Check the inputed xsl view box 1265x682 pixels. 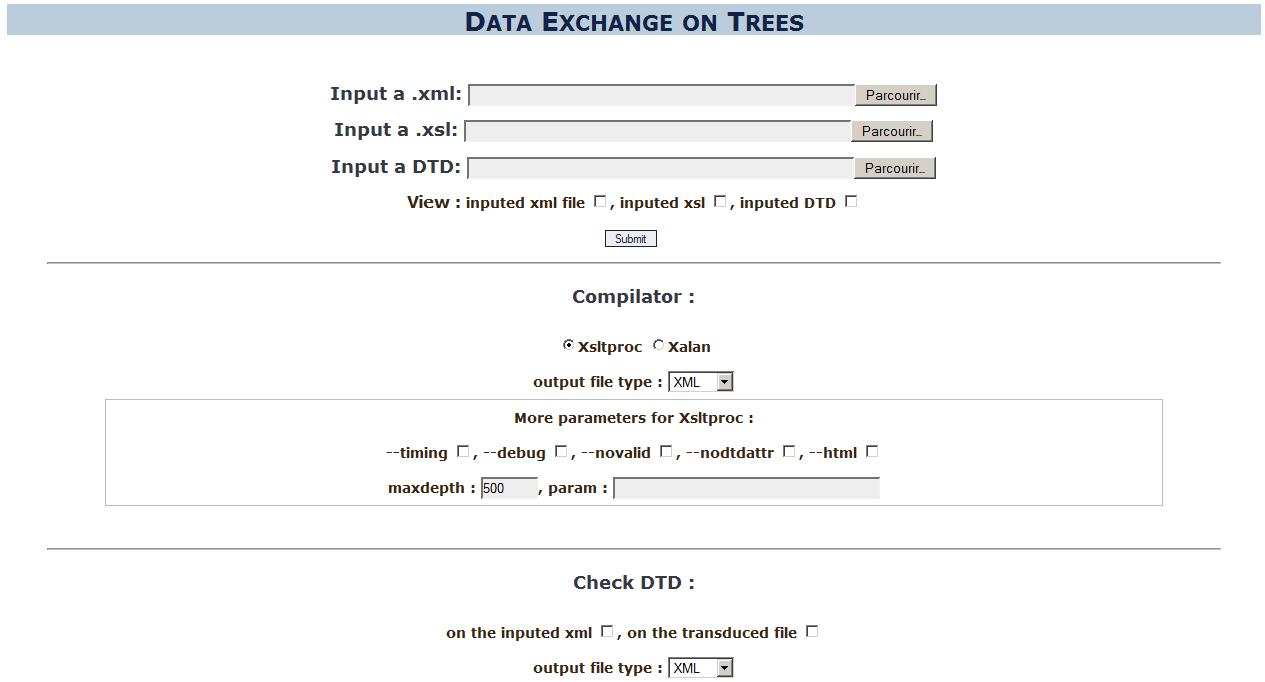tap(720, 201)
